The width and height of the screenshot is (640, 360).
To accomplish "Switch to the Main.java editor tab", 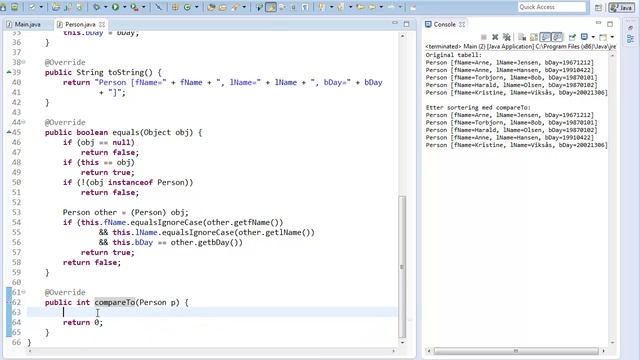I will pos(24,24).
